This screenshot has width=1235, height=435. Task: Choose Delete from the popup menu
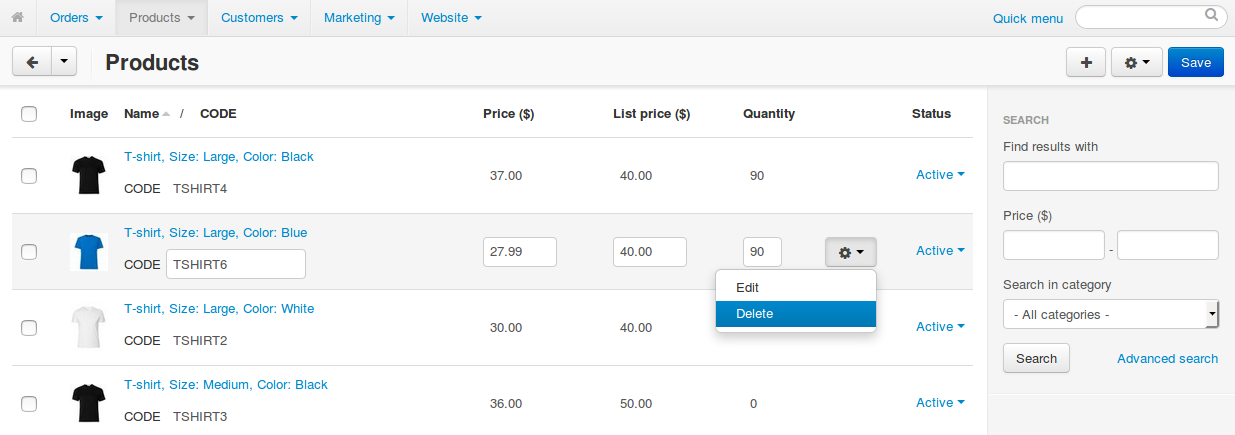(796, 313)
